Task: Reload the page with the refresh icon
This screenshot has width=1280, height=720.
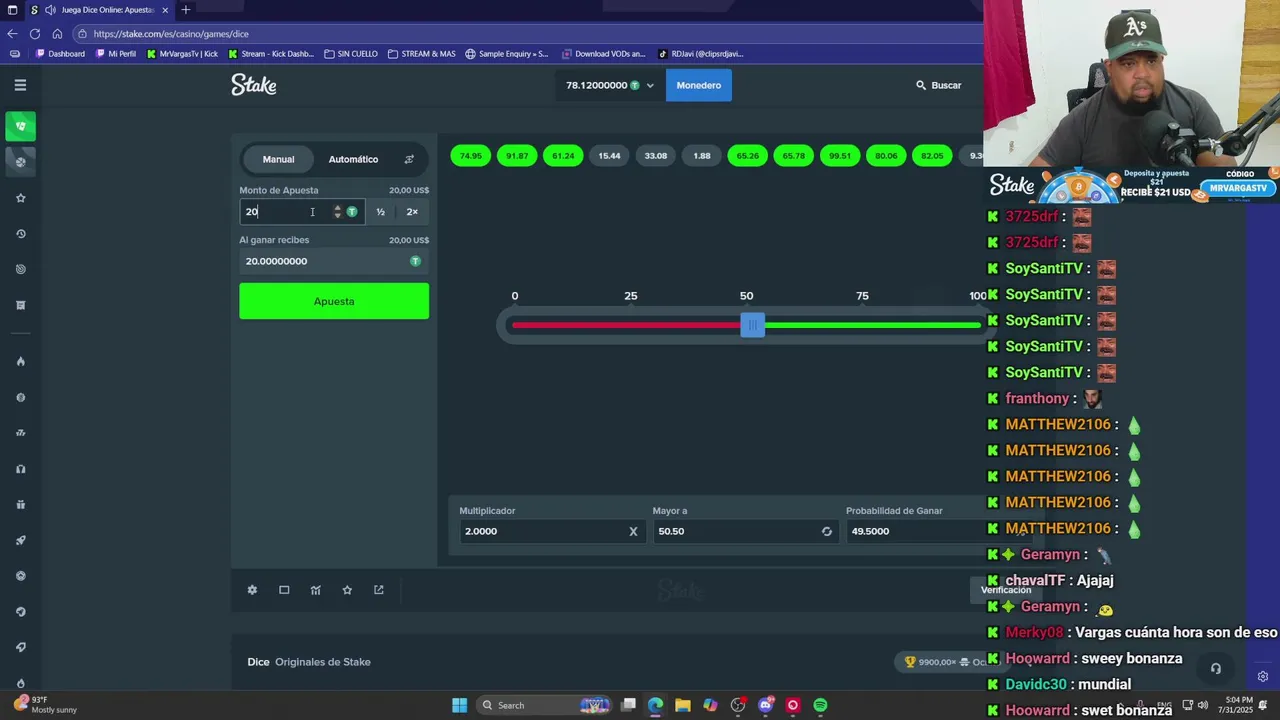Action: tap(35, 33)
